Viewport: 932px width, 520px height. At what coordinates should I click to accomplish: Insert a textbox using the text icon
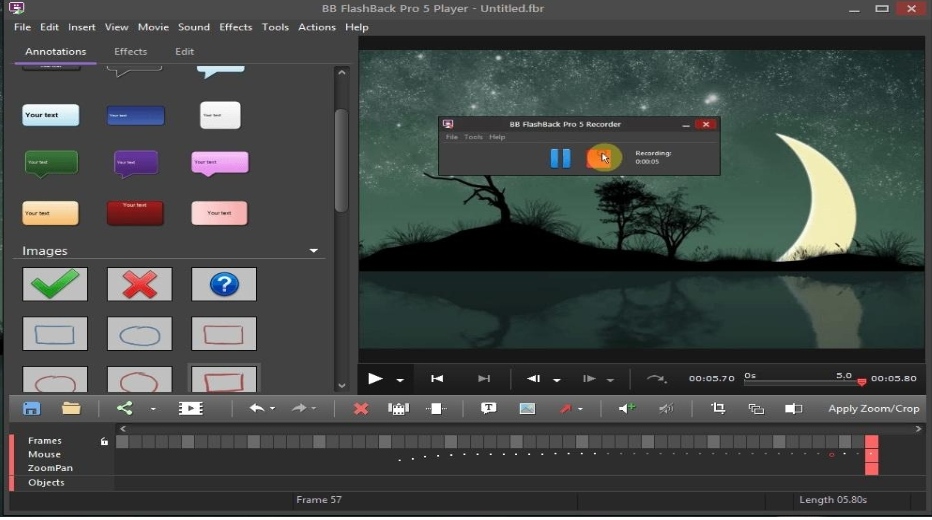(488, 408)
